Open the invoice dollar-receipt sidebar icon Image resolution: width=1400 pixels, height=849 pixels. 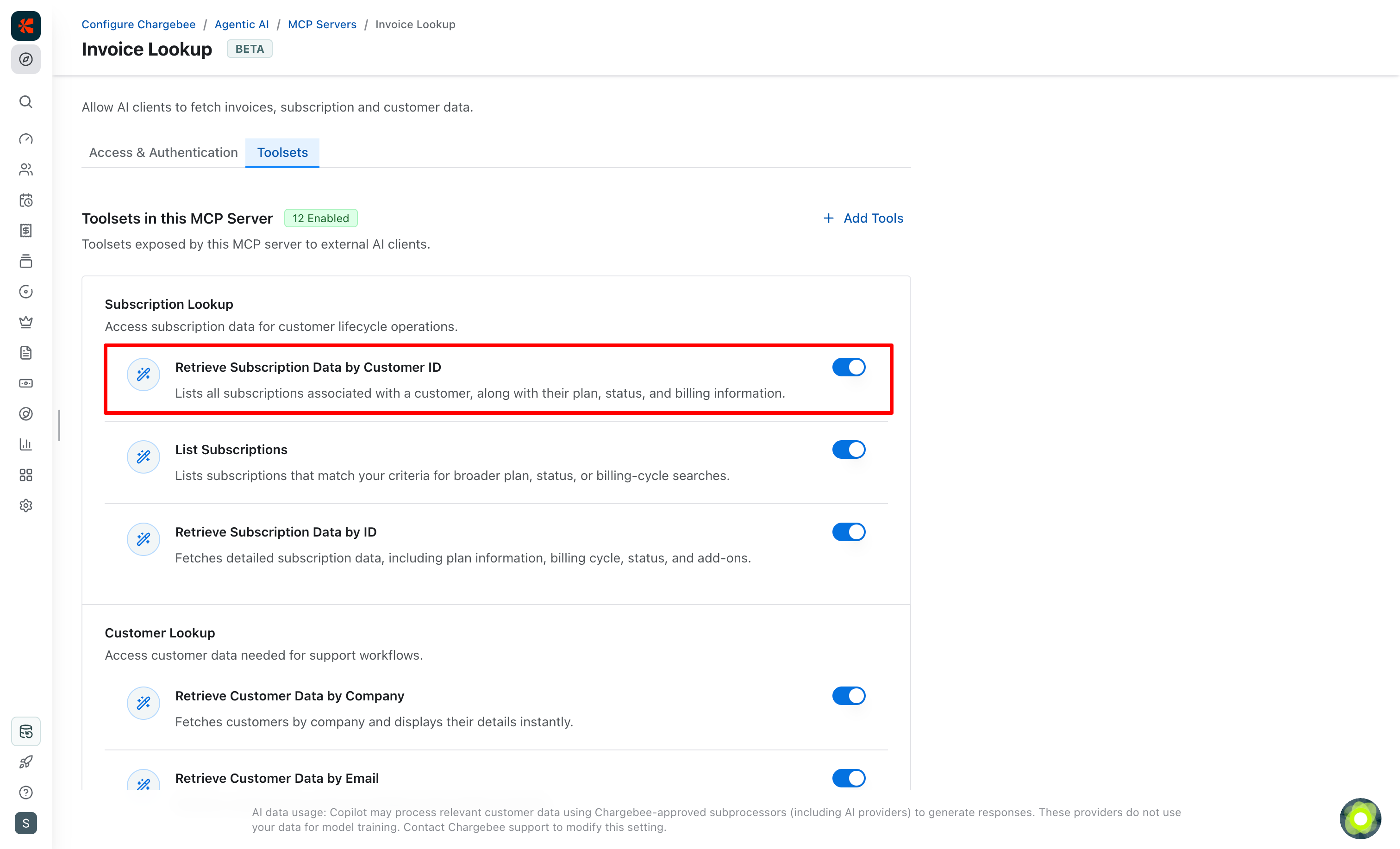click(25, 230)
